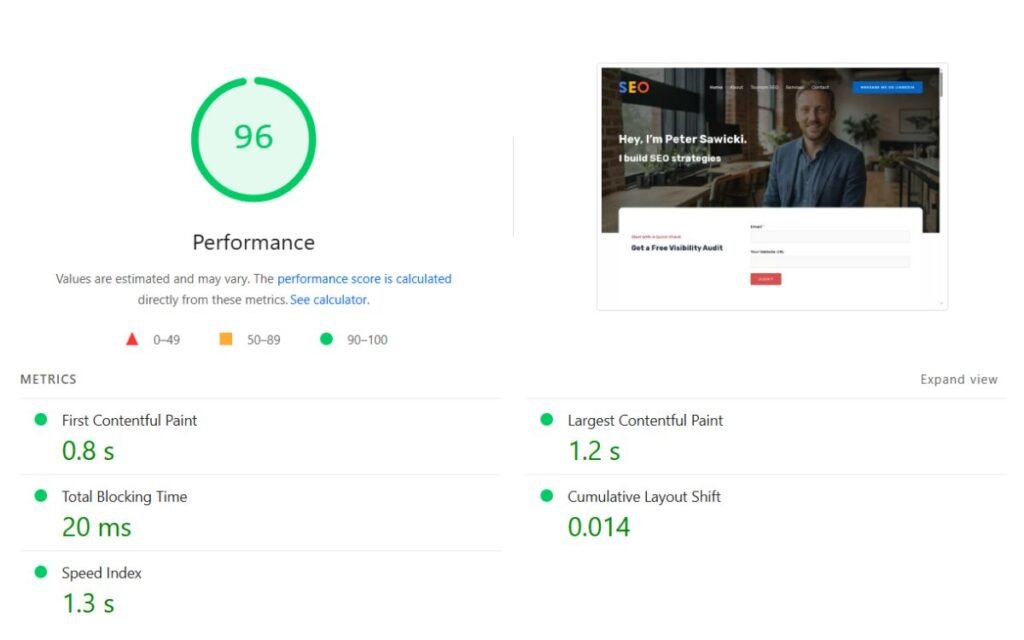The width and height of the screenshot is (1024, 640).
Task: Click the red Submit button in the form
Action: pos(766,279)
